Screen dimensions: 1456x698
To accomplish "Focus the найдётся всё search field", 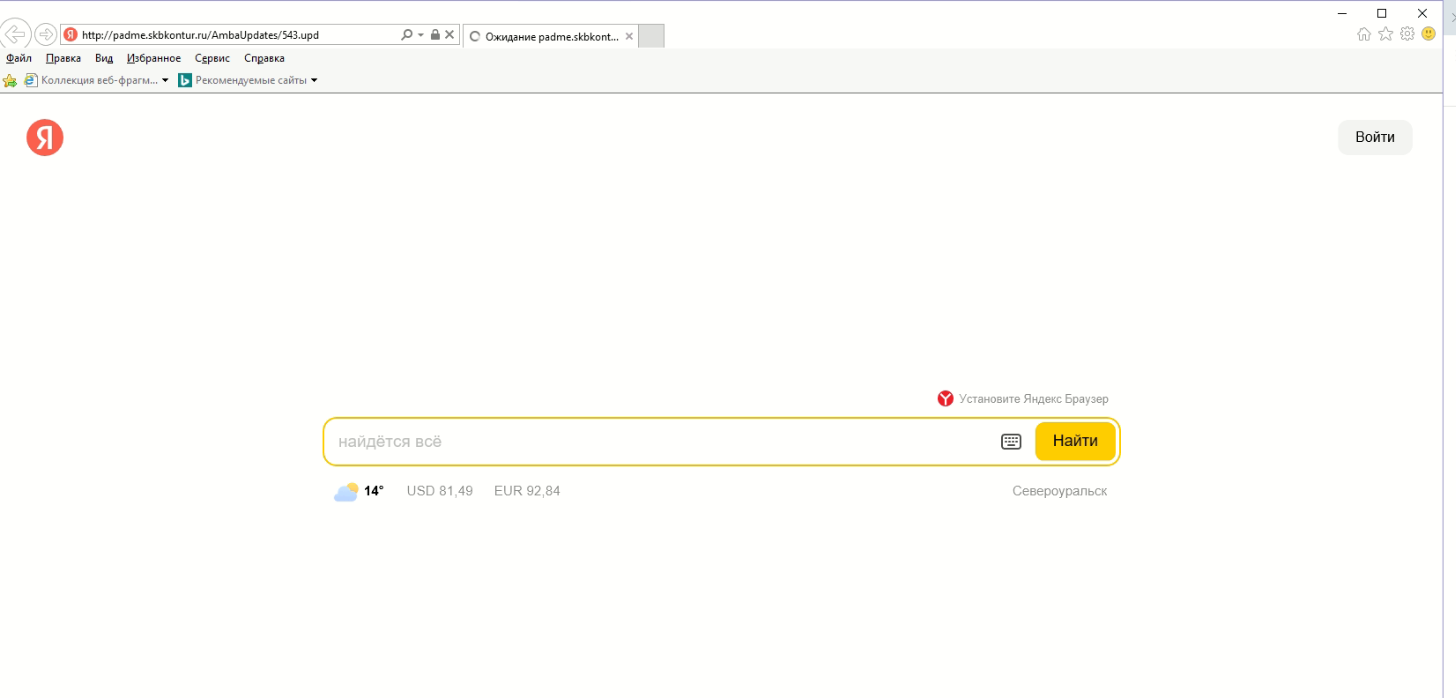I will (660, 441).
